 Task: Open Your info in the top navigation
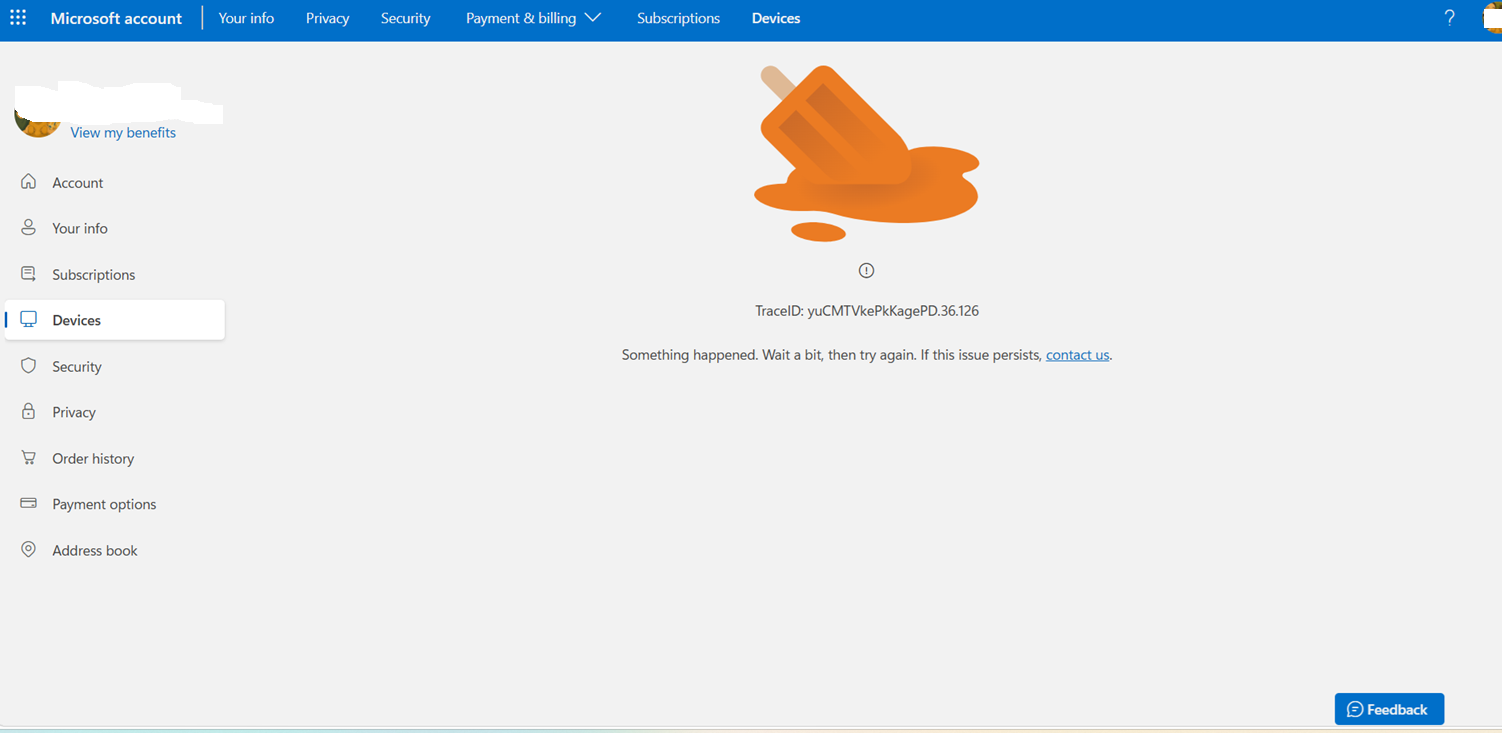(x=246, y=18)
